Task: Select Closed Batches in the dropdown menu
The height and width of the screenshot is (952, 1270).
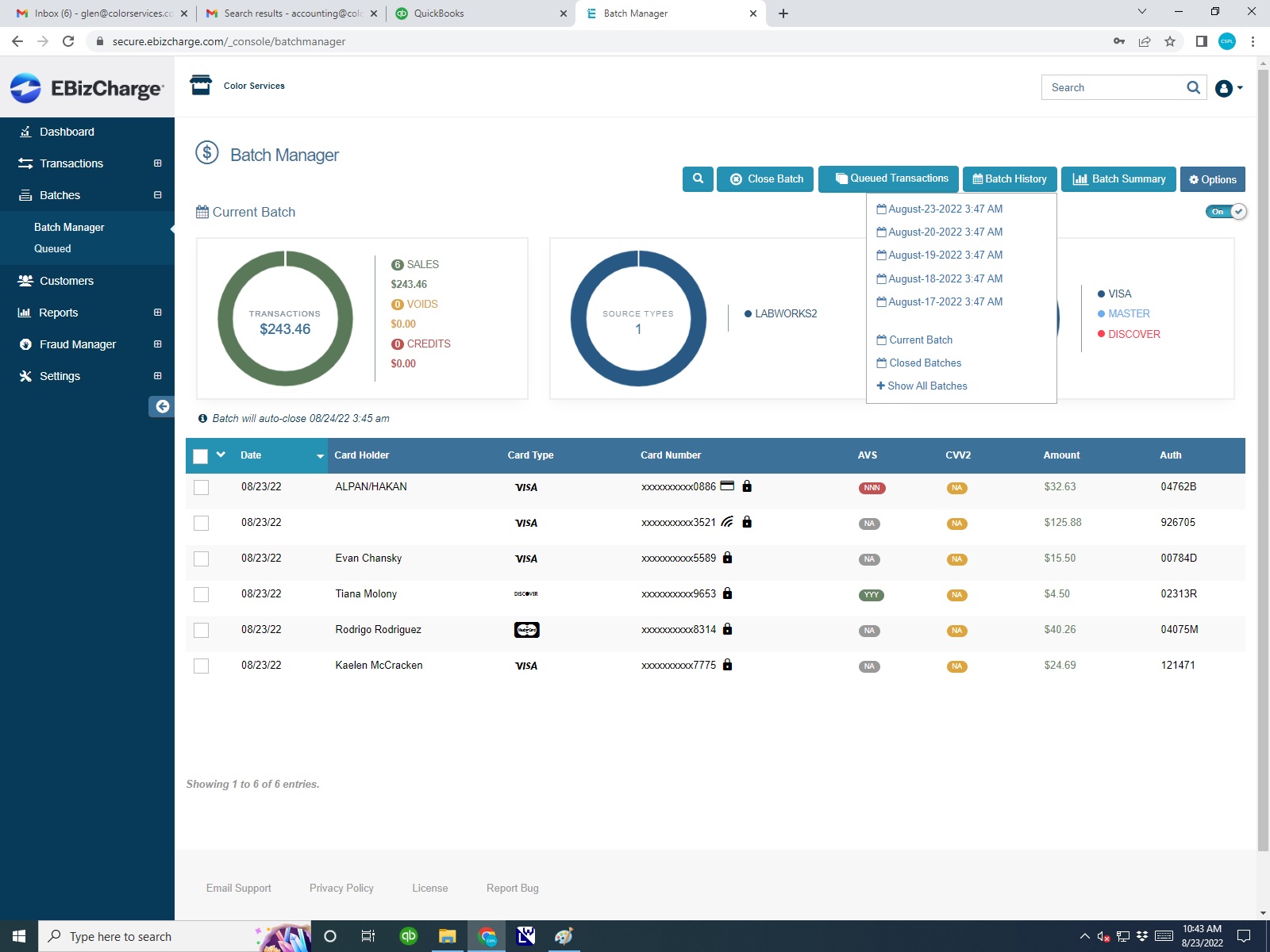Action: coord(925,363)
